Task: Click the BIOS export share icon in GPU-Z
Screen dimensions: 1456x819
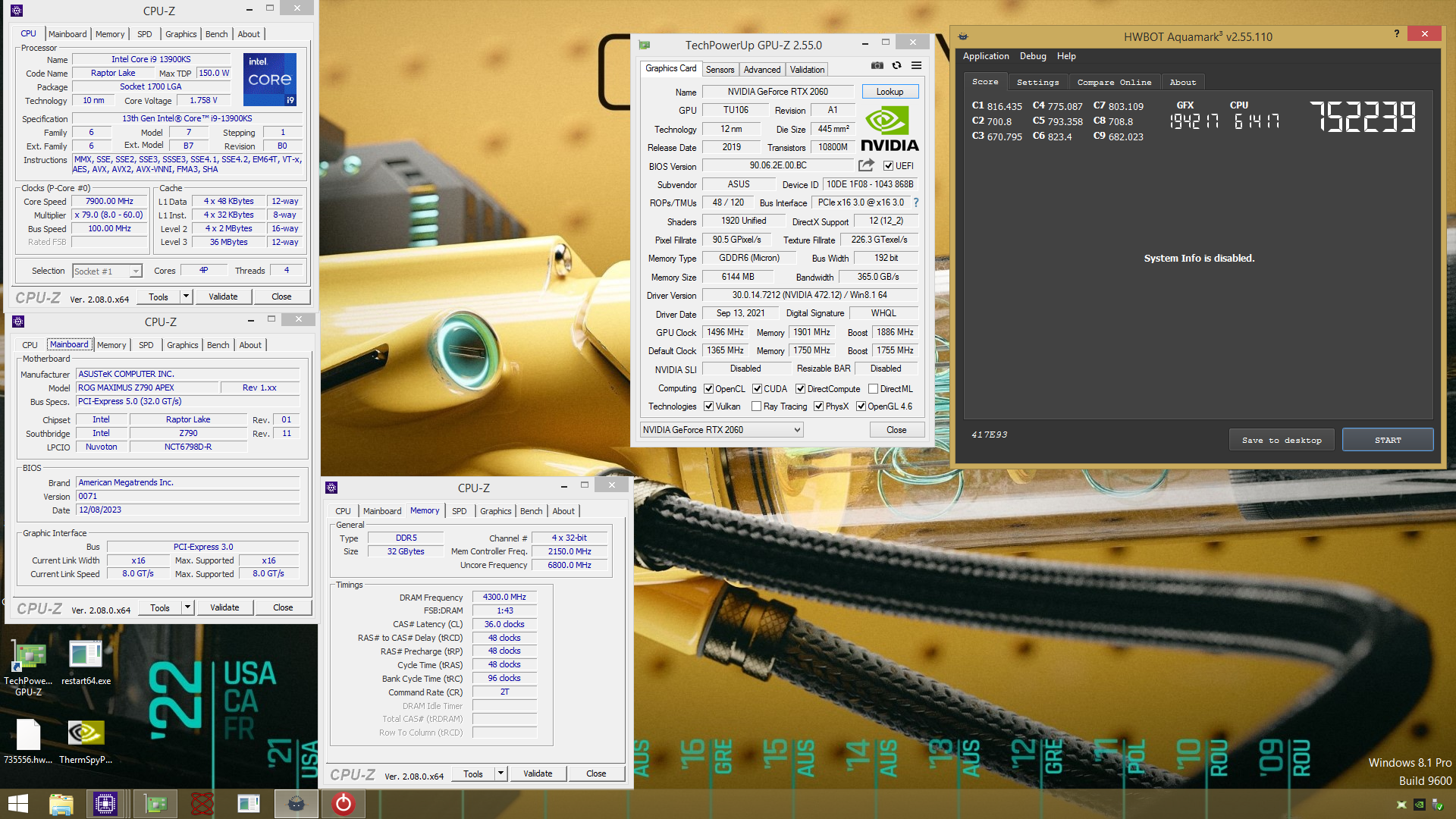Action: coord(866,165)
